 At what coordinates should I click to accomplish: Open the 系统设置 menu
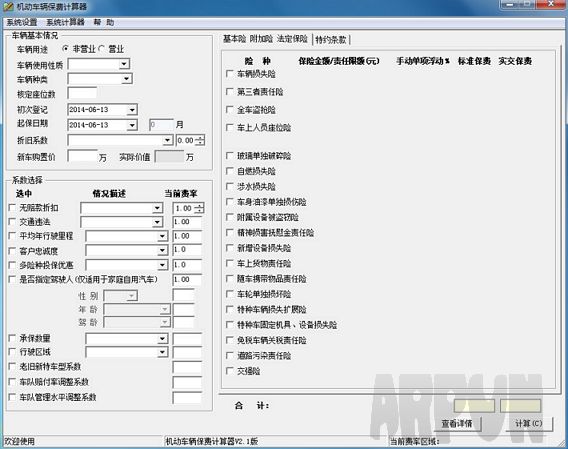[x=22, y=22]
